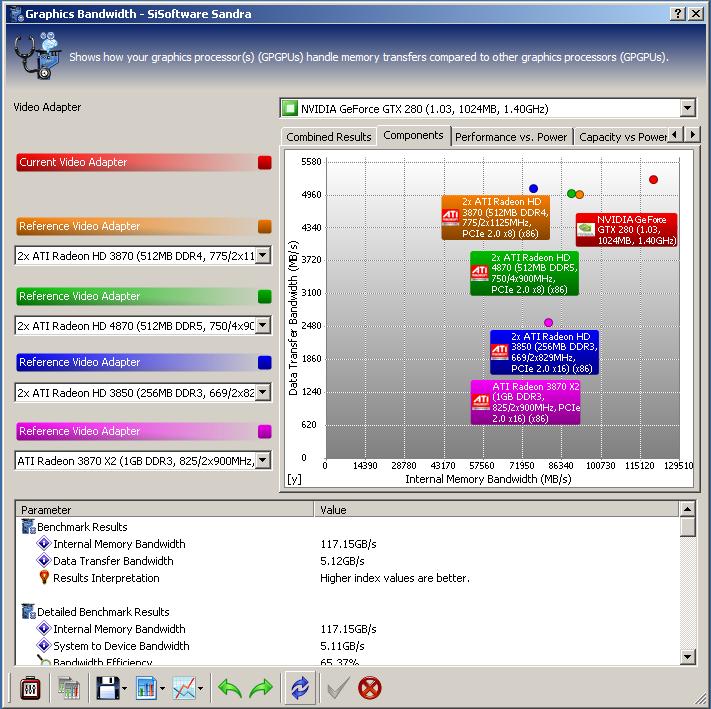Click the Benchmark Results group icon
Image resolution: width=711 pixels, height=709 pixels.
pos(29,527)
